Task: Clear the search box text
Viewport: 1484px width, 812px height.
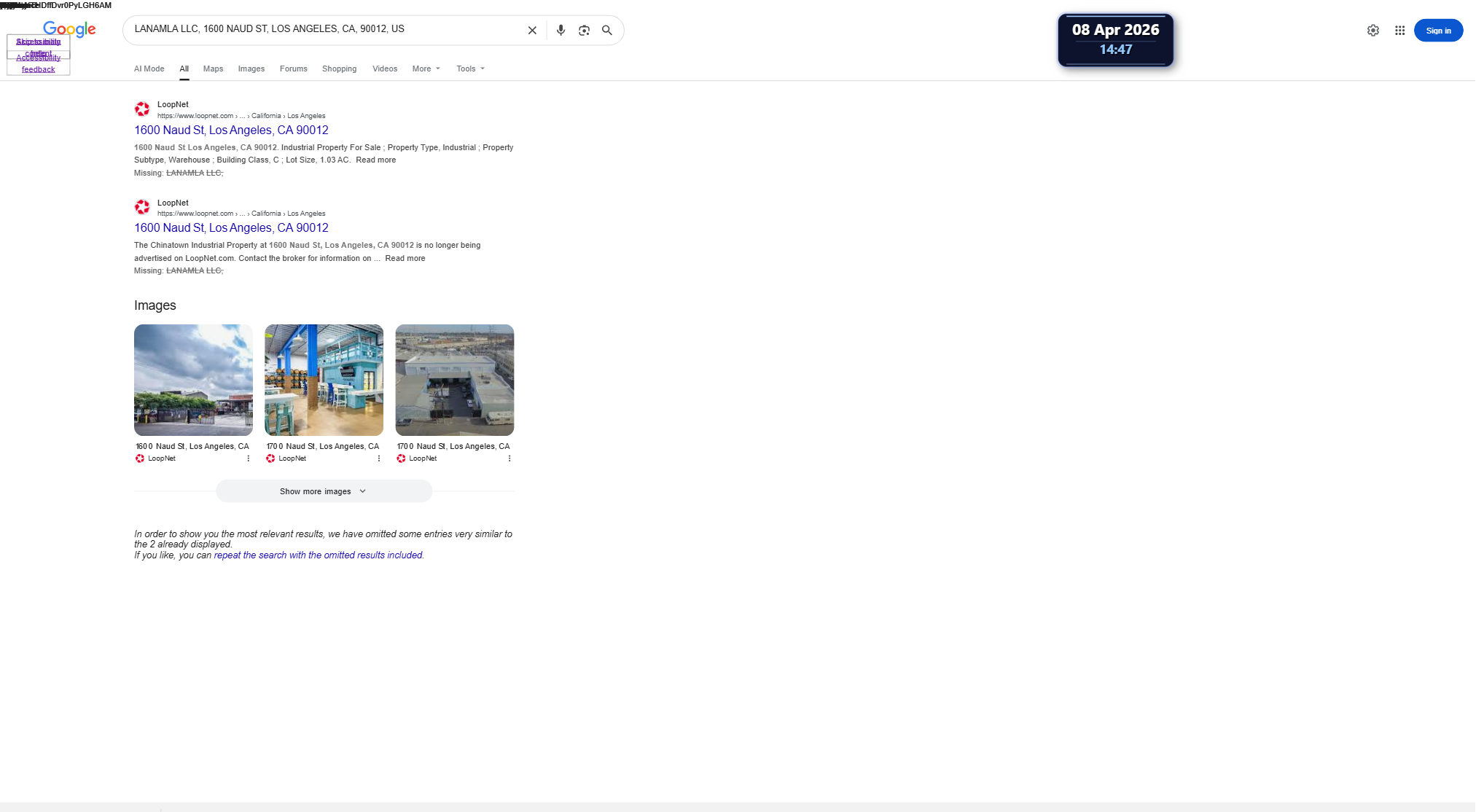Action: click(x=532, y=31)
